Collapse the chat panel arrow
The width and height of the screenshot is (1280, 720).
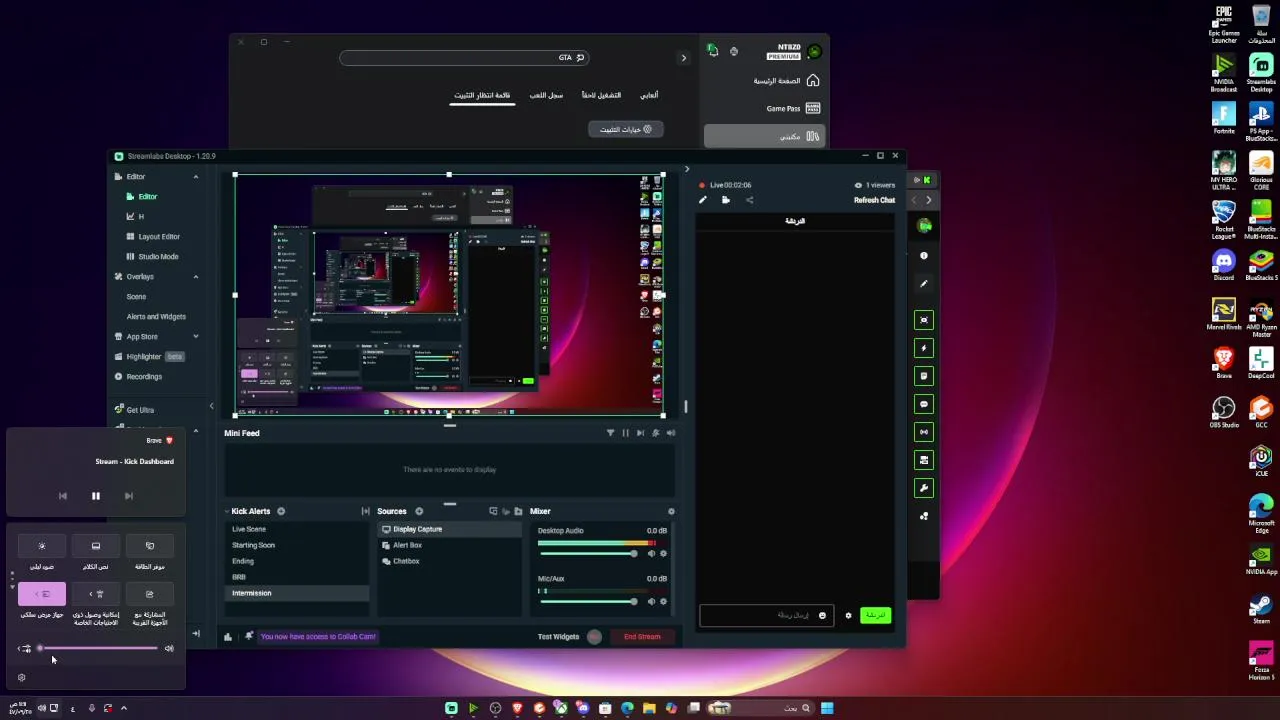(x=686, y=169)
